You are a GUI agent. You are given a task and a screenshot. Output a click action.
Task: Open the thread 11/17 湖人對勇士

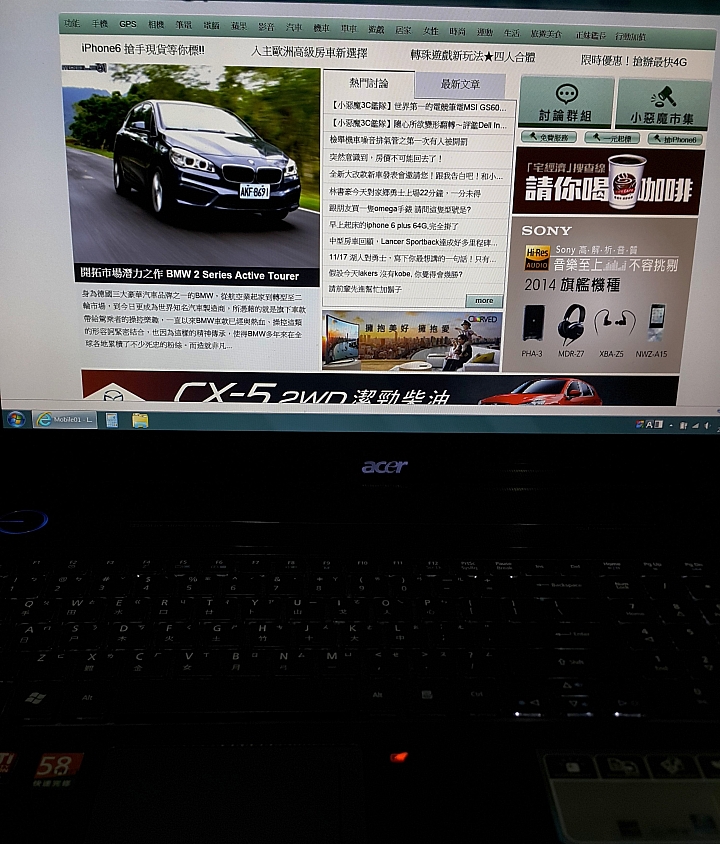pos(412,258)
